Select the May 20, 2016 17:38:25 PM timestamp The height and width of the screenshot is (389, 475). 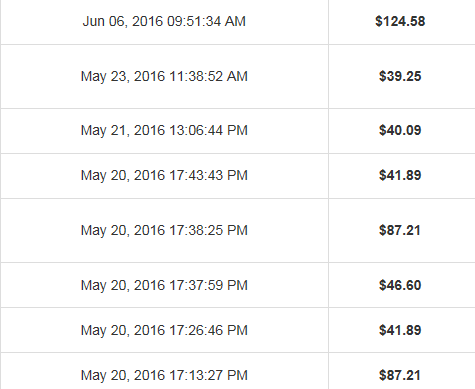coord(164,231)
